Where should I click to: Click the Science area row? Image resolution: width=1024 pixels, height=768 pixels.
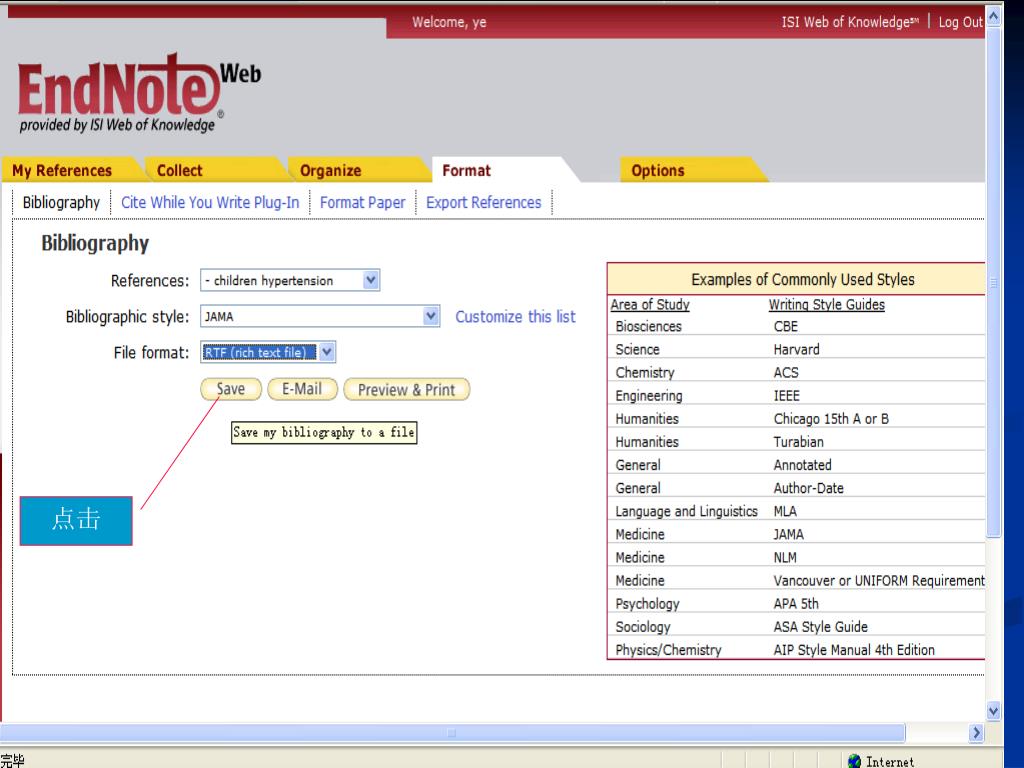pos(637,349)
